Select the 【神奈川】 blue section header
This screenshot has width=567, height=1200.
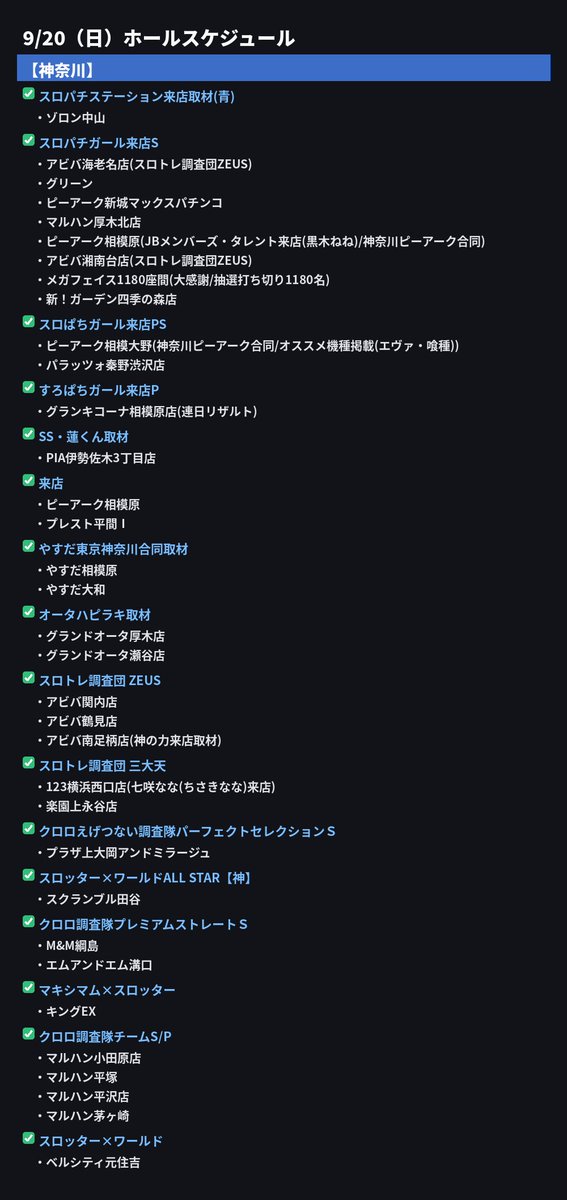(x=284, y=69)
